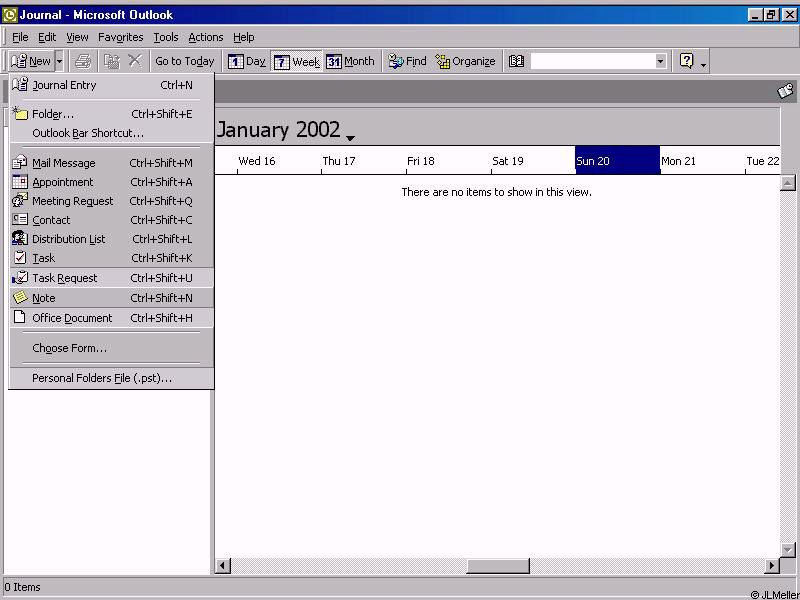This screenshot has height=600, width=800.
Task: Switch to Day view
Action: pyautogui.click(x=247, y=61)
